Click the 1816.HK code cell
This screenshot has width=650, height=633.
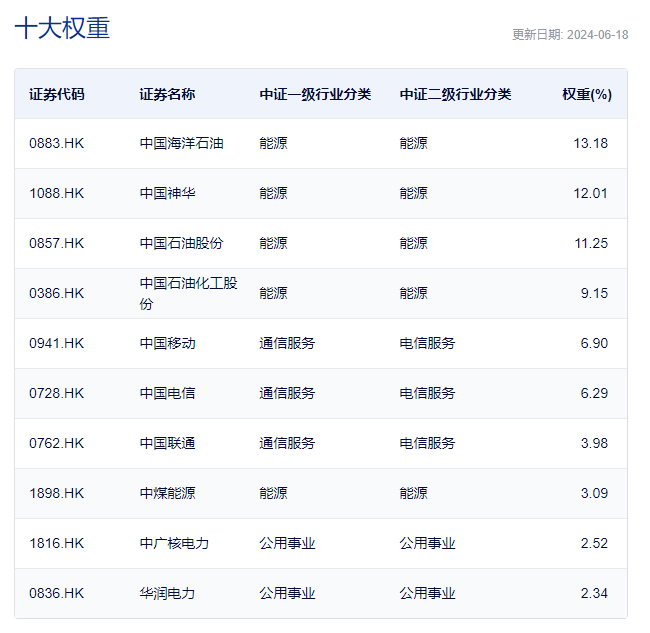pyautogui.click(x=57, y=543)
